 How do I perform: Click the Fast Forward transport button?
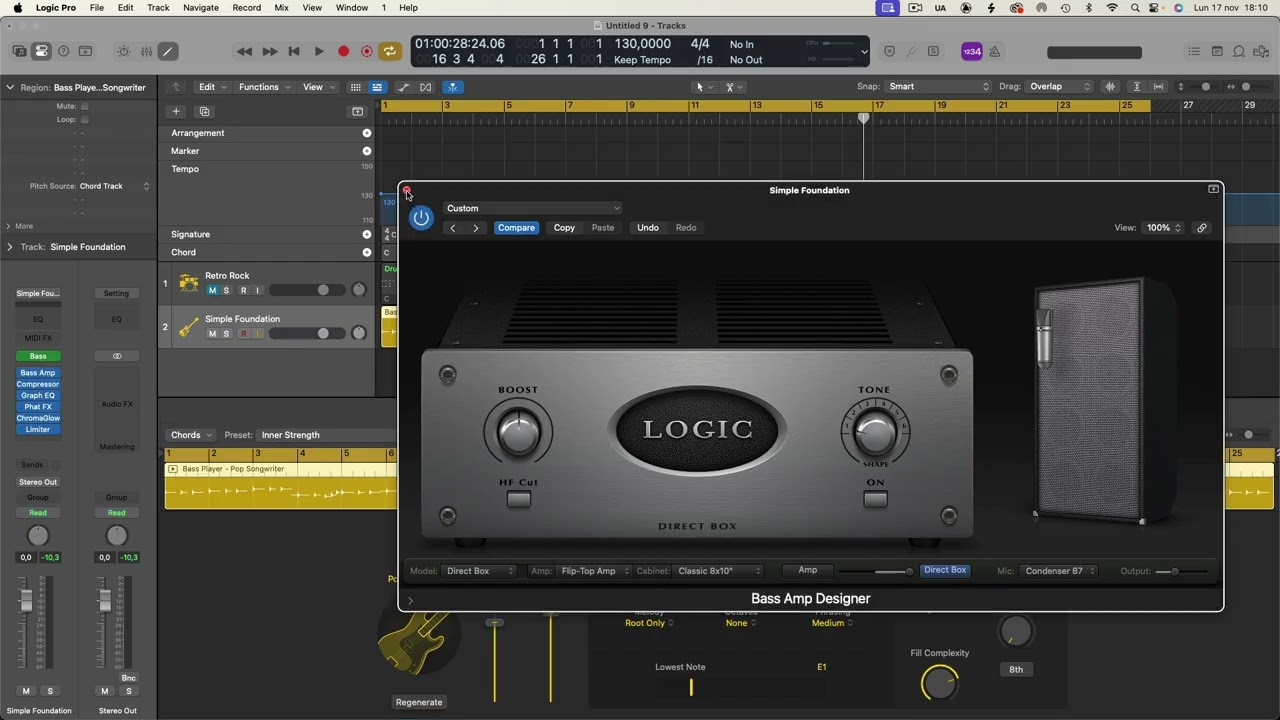270,51
